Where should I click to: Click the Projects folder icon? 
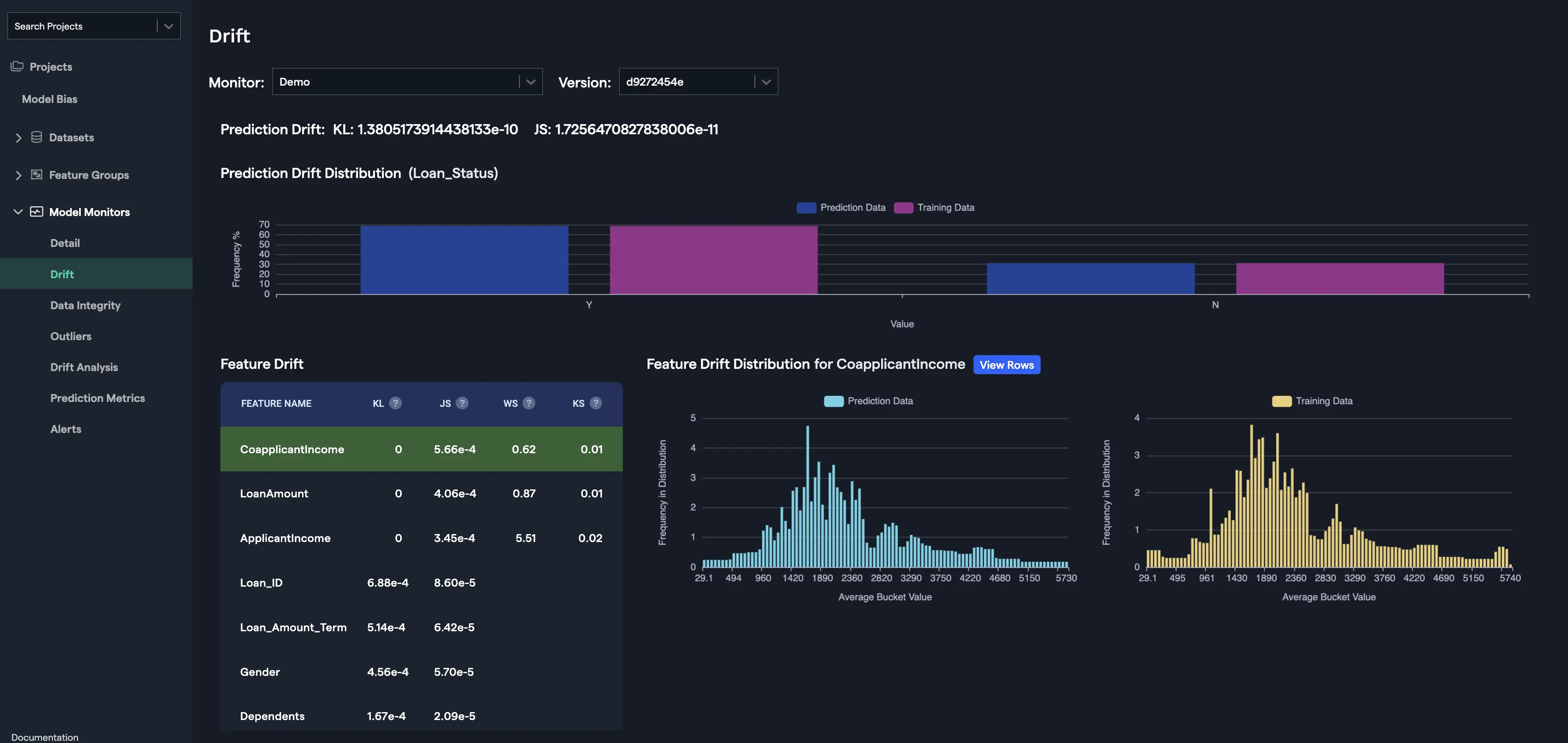(x=17, y=66)
